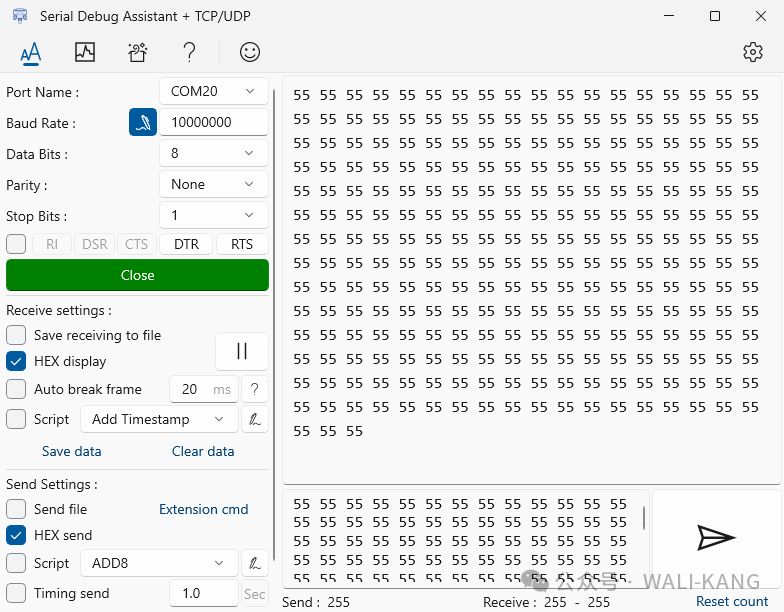Open the ADD8 script dropdown
The height and width of the screenshot is (612, 784).
(160, 563)
